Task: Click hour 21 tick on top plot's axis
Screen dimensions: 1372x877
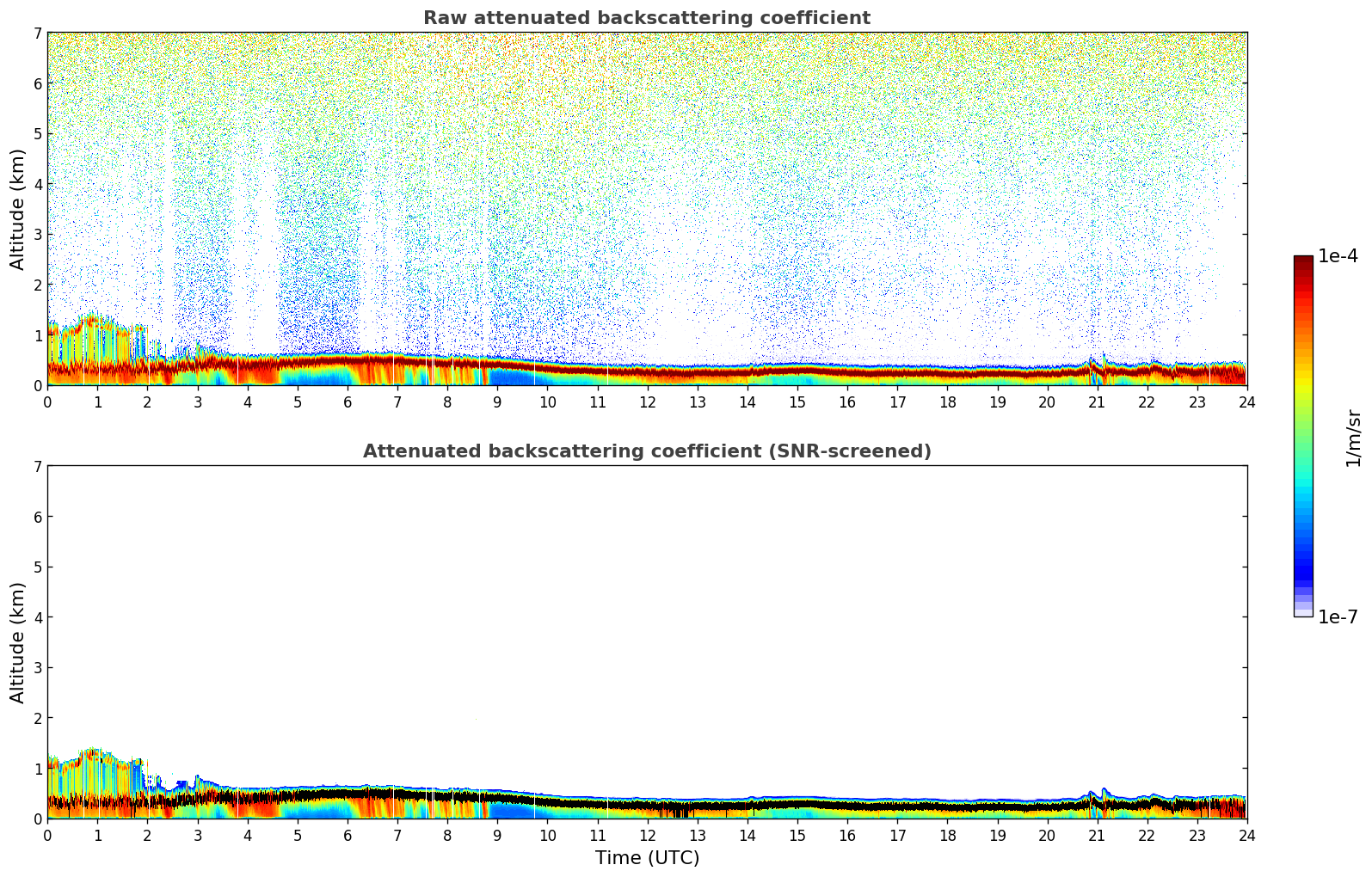Action: click(x=1097, y=402)
